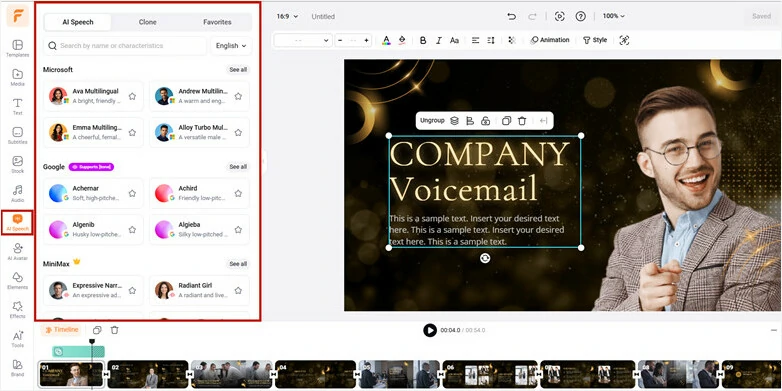Favorite the Alloy Turbo voice

(x=238, y=133)
